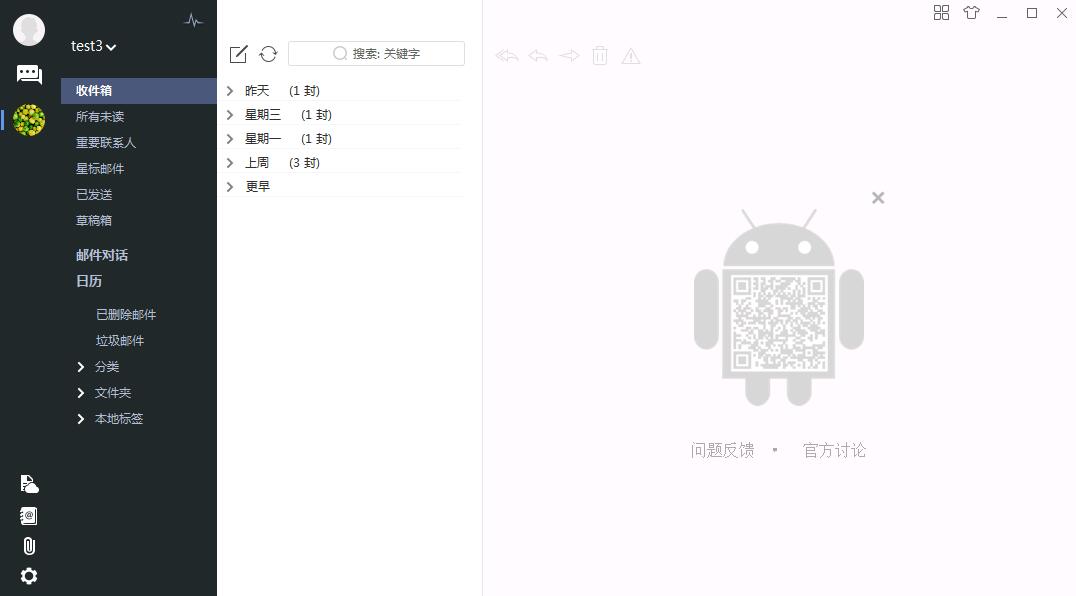This screenshot has width=1076, height=596.
Task: Open 已发送 folder
Action: tap(94, 195)
